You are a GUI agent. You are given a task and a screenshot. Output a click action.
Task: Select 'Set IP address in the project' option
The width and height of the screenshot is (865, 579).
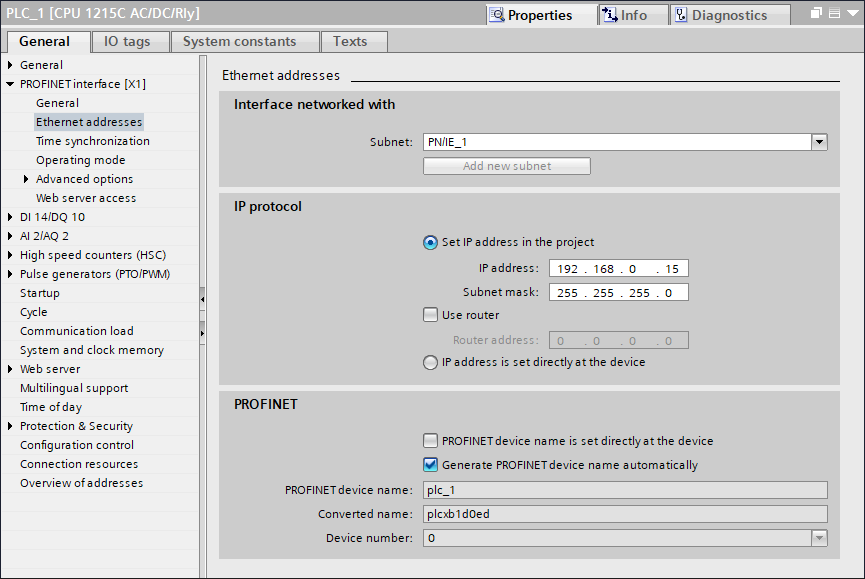coord(431,242)
